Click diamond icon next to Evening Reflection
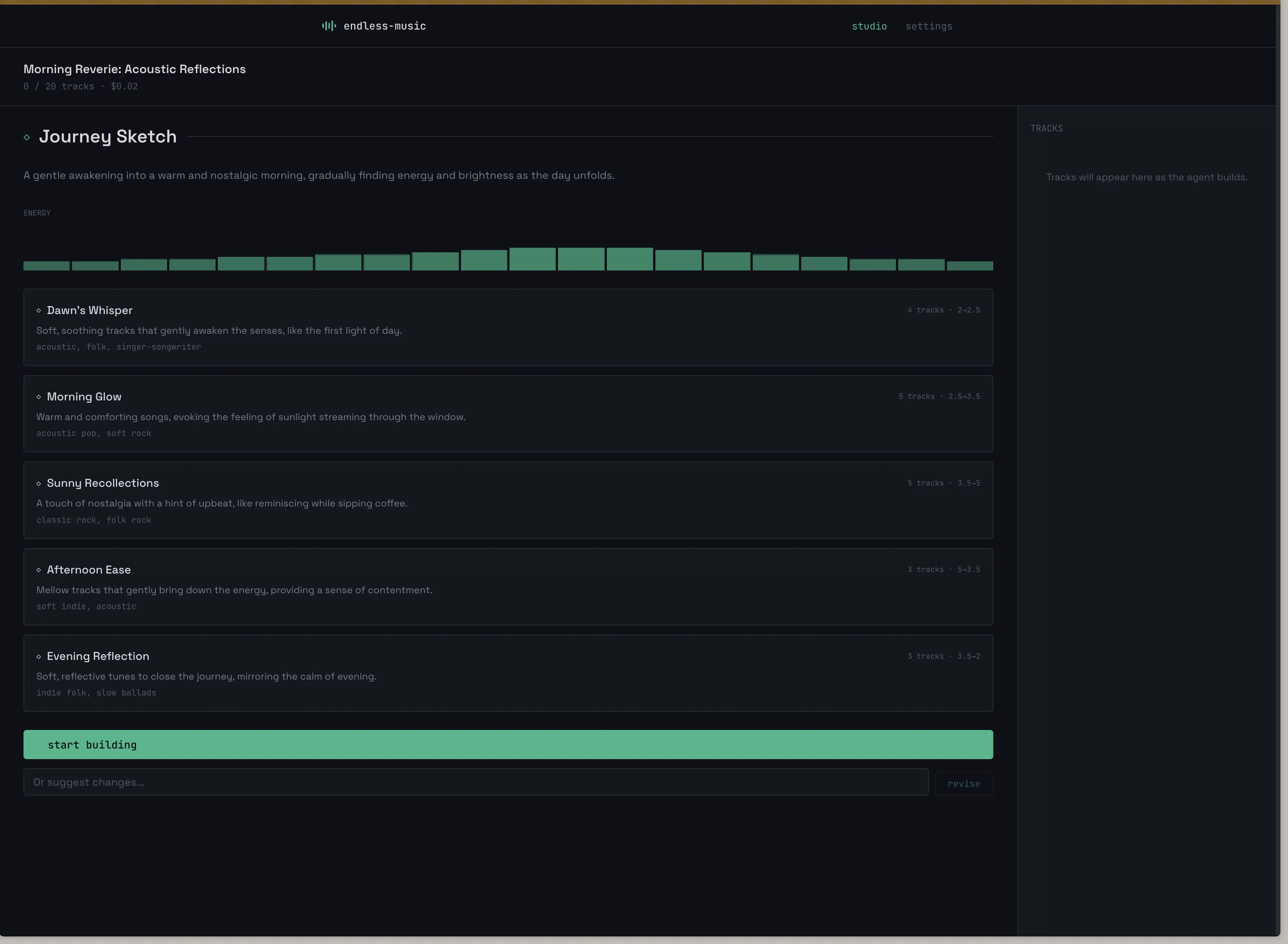Screen dimensions: 1288x944 point(39,656)
